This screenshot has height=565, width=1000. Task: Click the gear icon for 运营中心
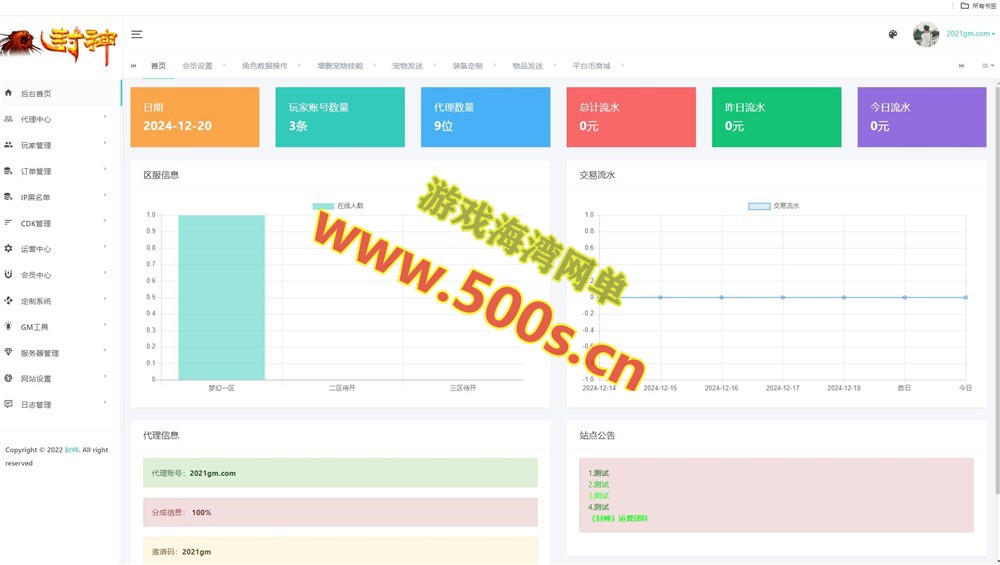(9, 249)
